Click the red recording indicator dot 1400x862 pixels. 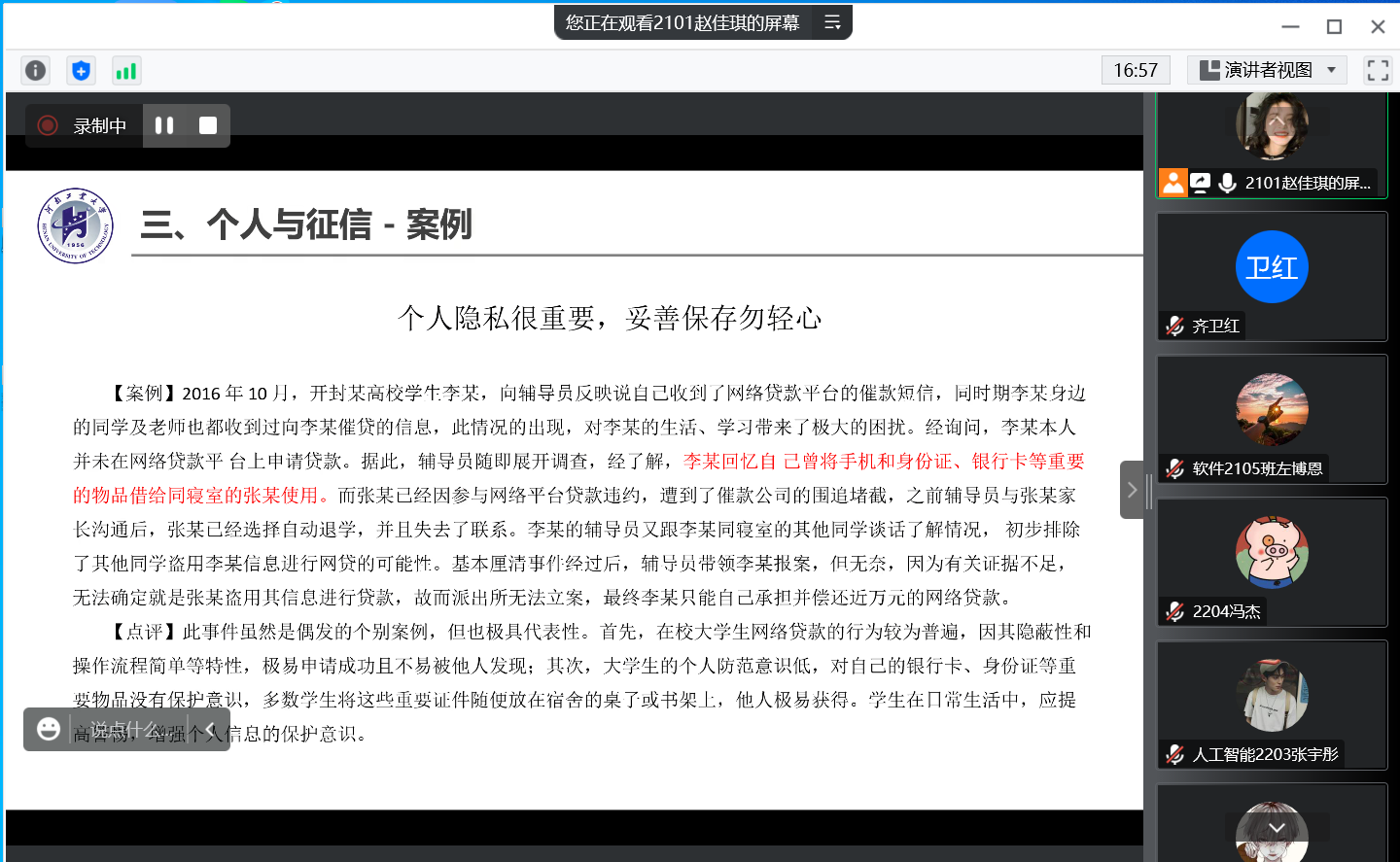(47, 125)
